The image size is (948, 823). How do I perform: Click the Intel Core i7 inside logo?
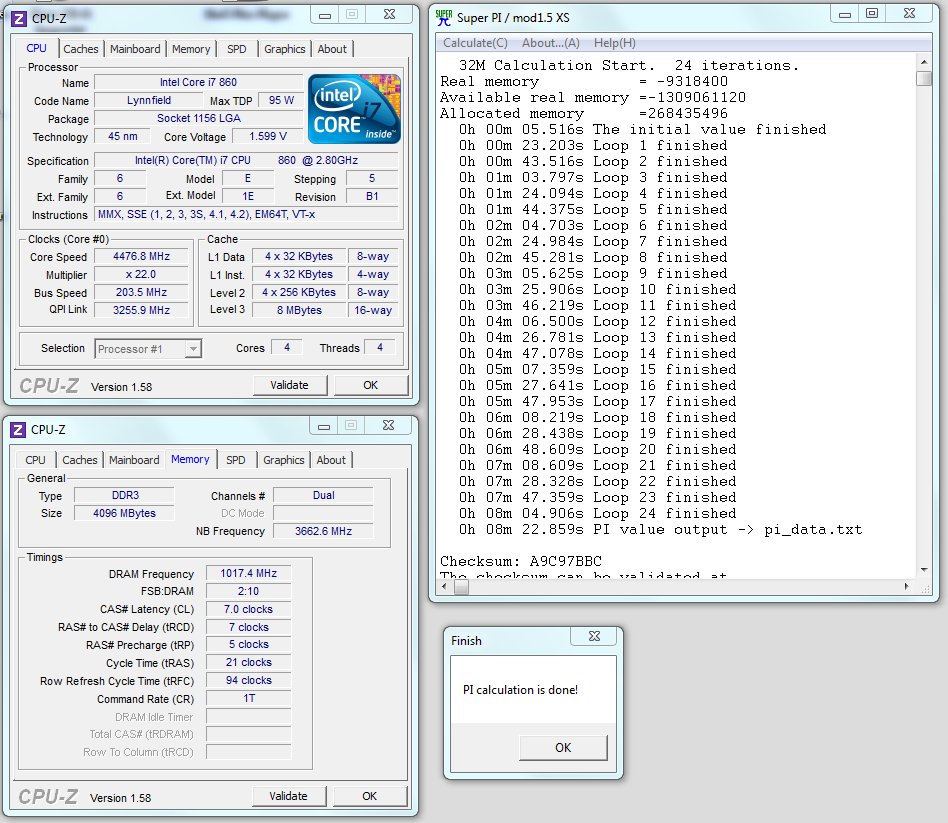pyautogui.click(x=354, y=109)
